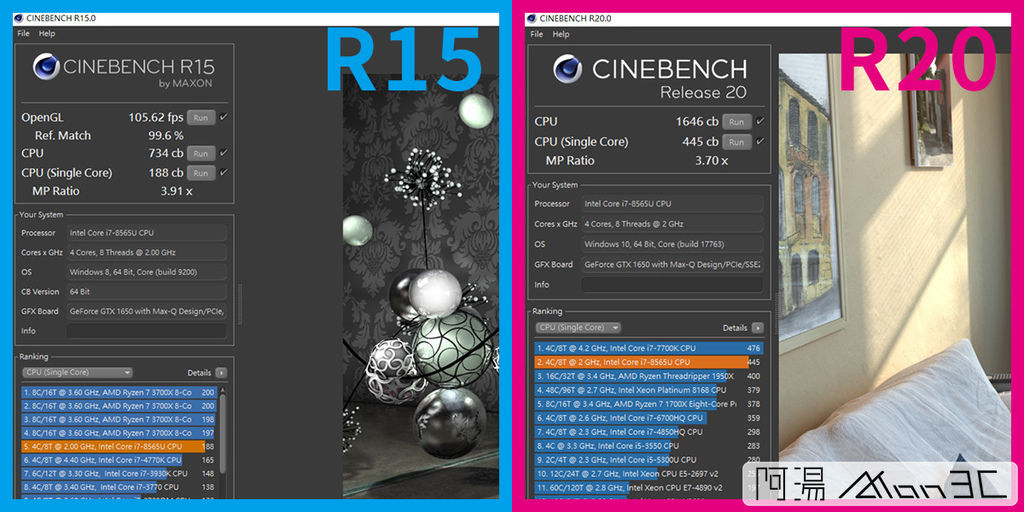Click the 3.70 x MP Ratio value in R20
This screenshot has height=512, width=1024.
pyautogui.click(x=709, y=161)
